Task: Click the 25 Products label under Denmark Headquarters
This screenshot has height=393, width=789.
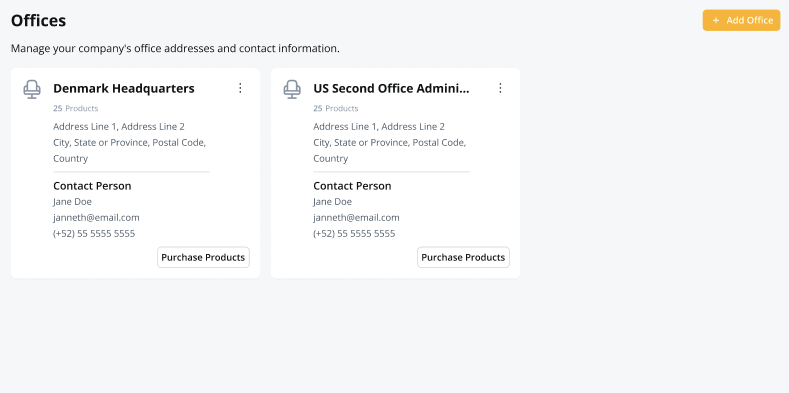Action: pos(75,108)
